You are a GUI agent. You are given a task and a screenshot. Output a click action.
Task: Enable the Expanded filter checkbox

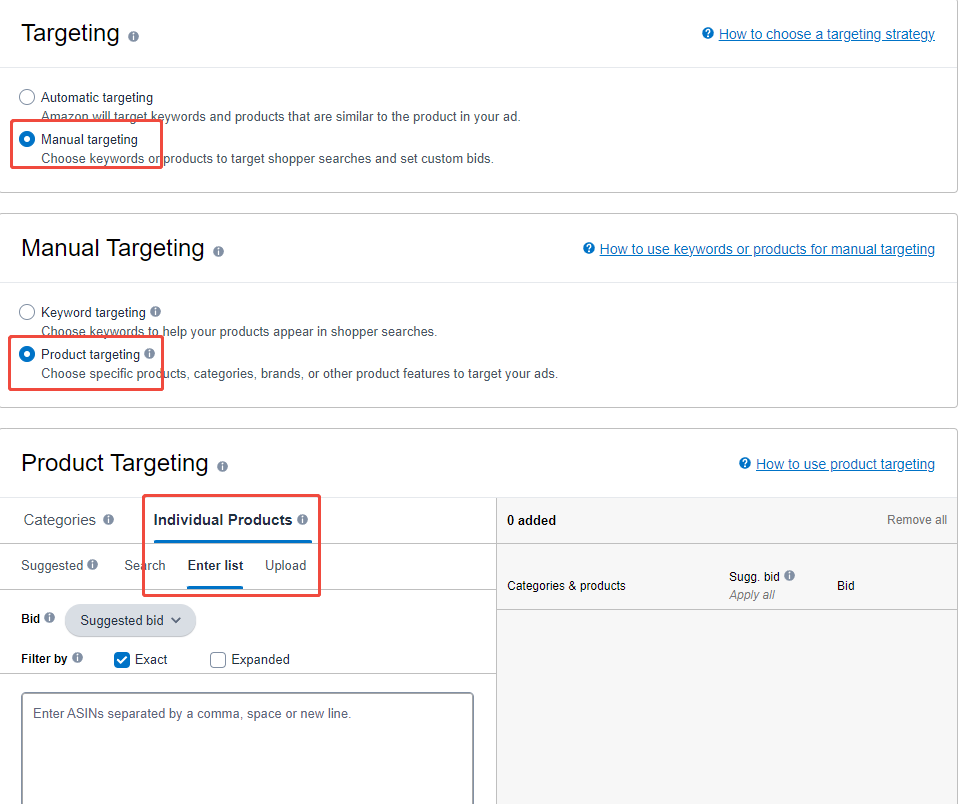point(218,659)
